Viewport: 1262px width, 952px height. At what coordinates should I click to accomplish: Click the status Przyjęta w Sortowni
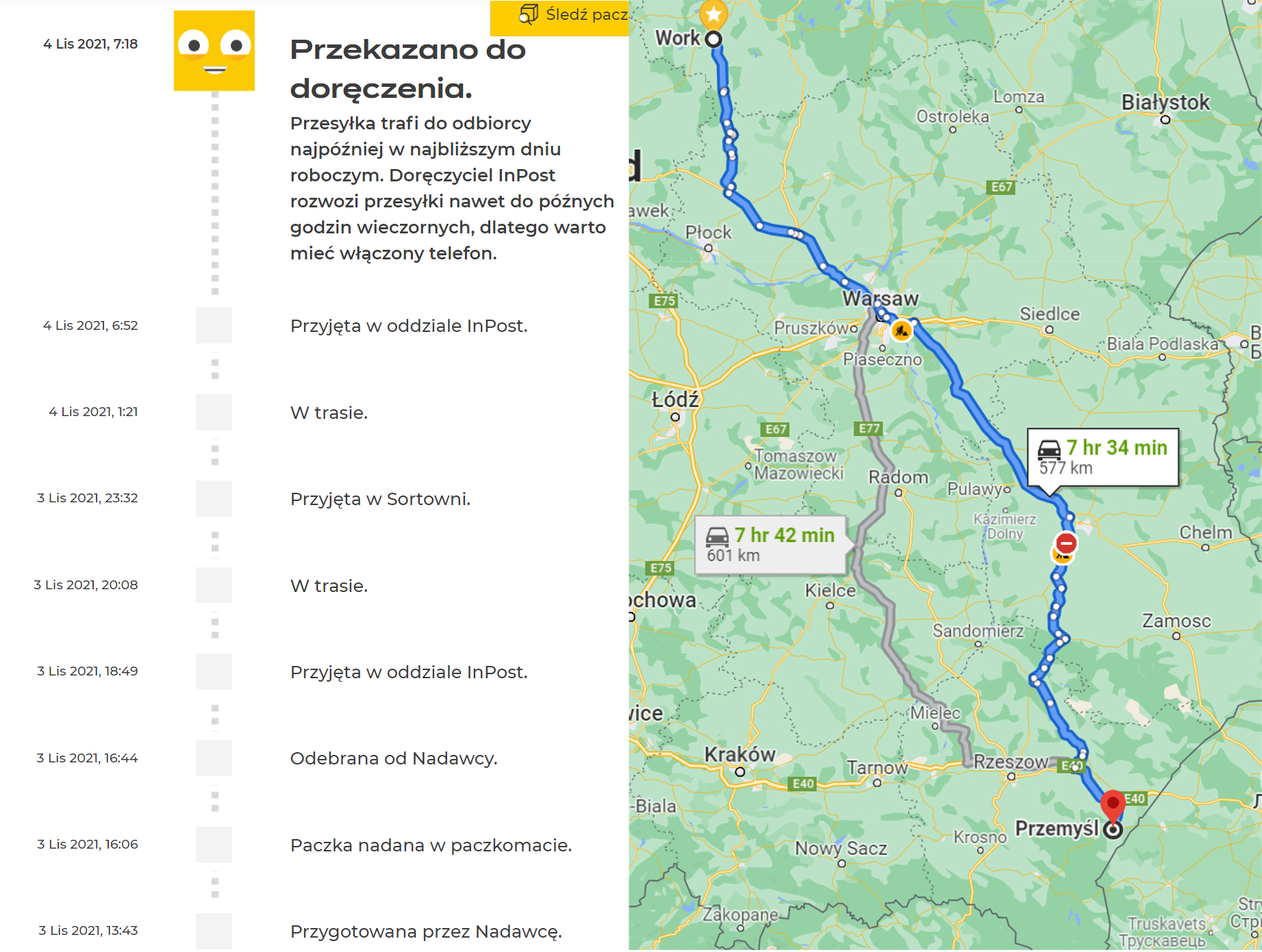click(381, 499)
